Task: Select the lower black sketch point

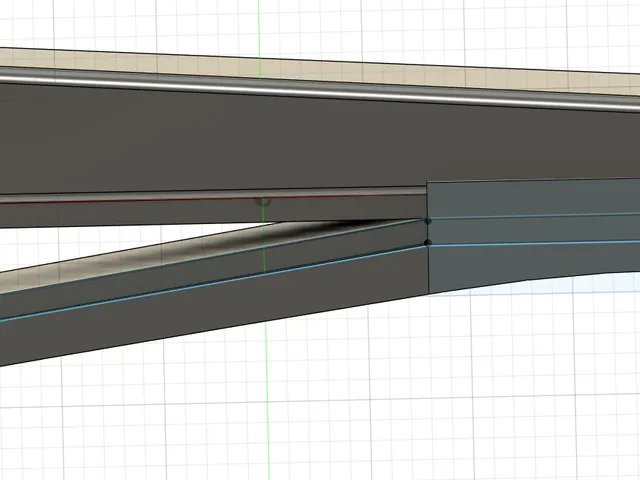Action: point(428,243)
